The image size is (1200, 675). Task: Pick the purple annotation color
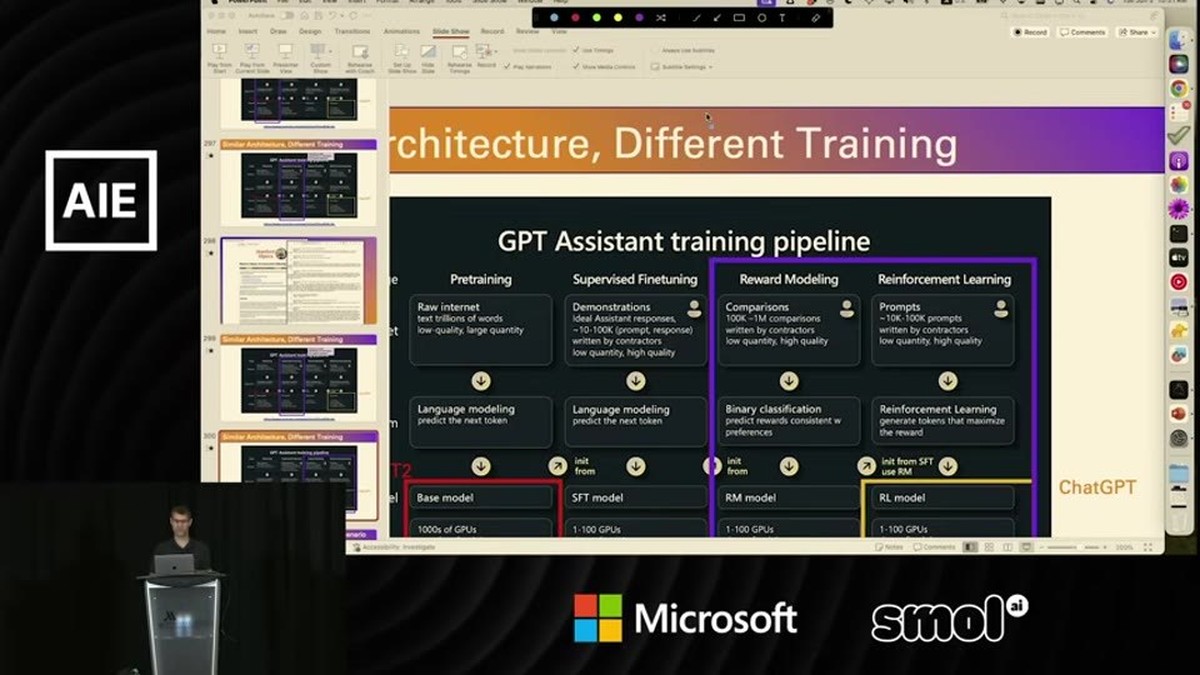(x=639, y=17)
